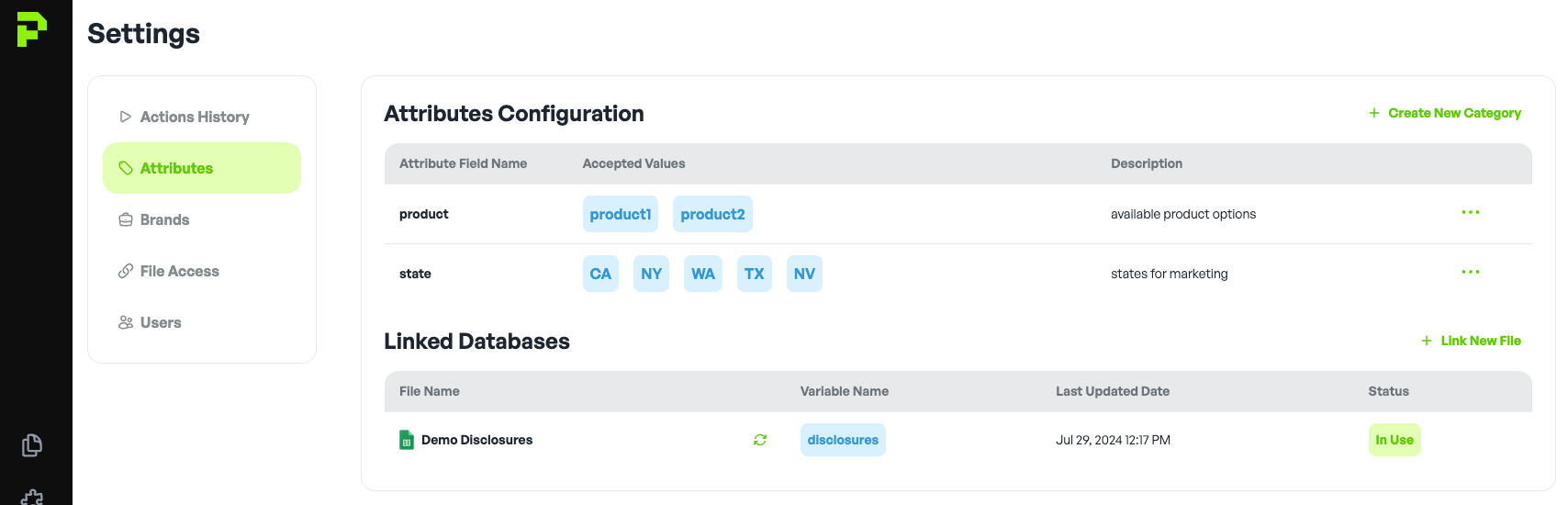1568x505 pixels.
Task: Click Link New File
Action: 1471,341
